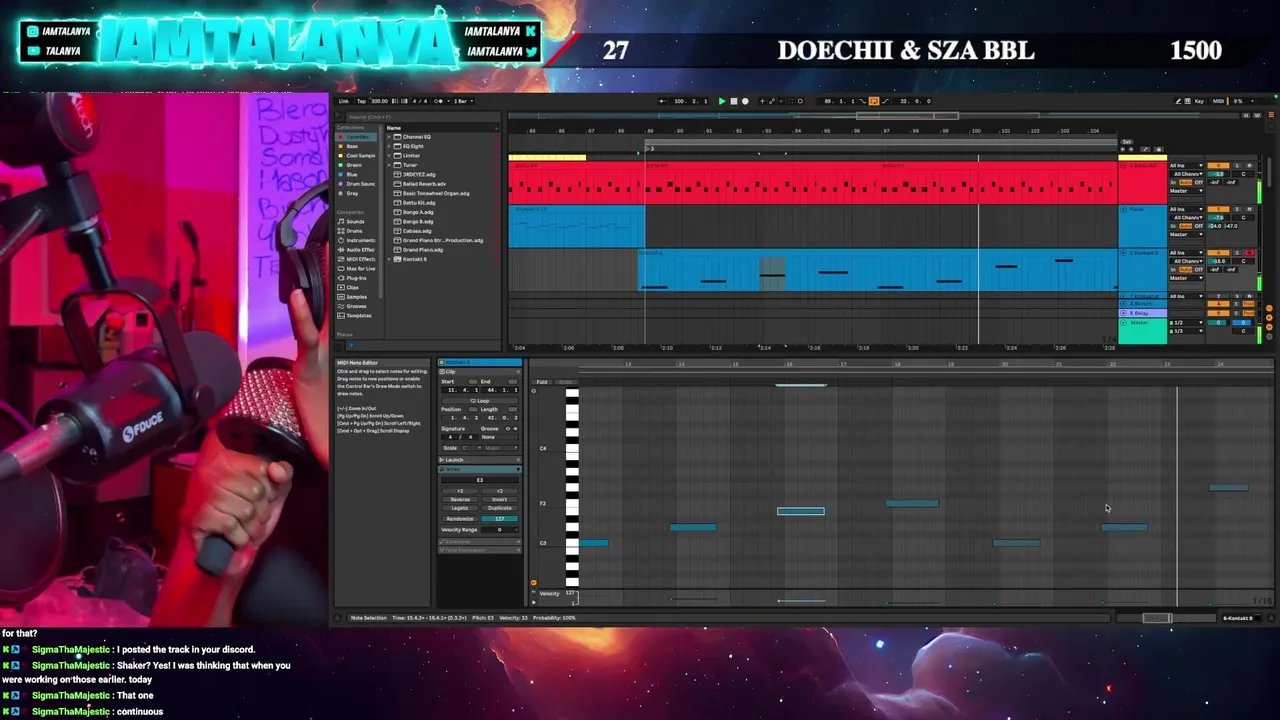1280x720 pixels.
Task: Click the Capture MIDI icon
Action: 791,101
